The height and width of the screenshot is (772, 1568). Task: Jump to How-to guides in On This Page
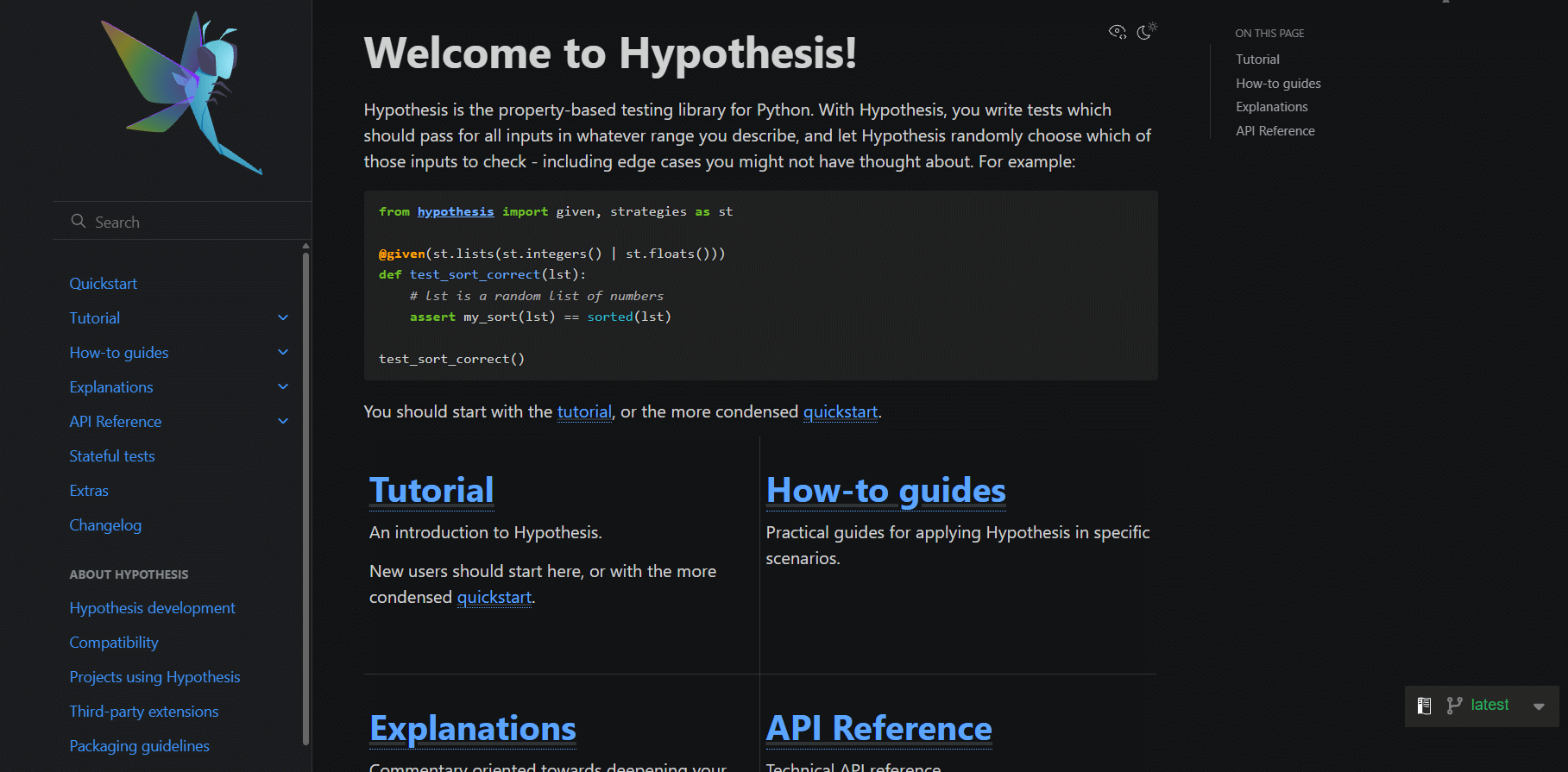click(1278, 84)
